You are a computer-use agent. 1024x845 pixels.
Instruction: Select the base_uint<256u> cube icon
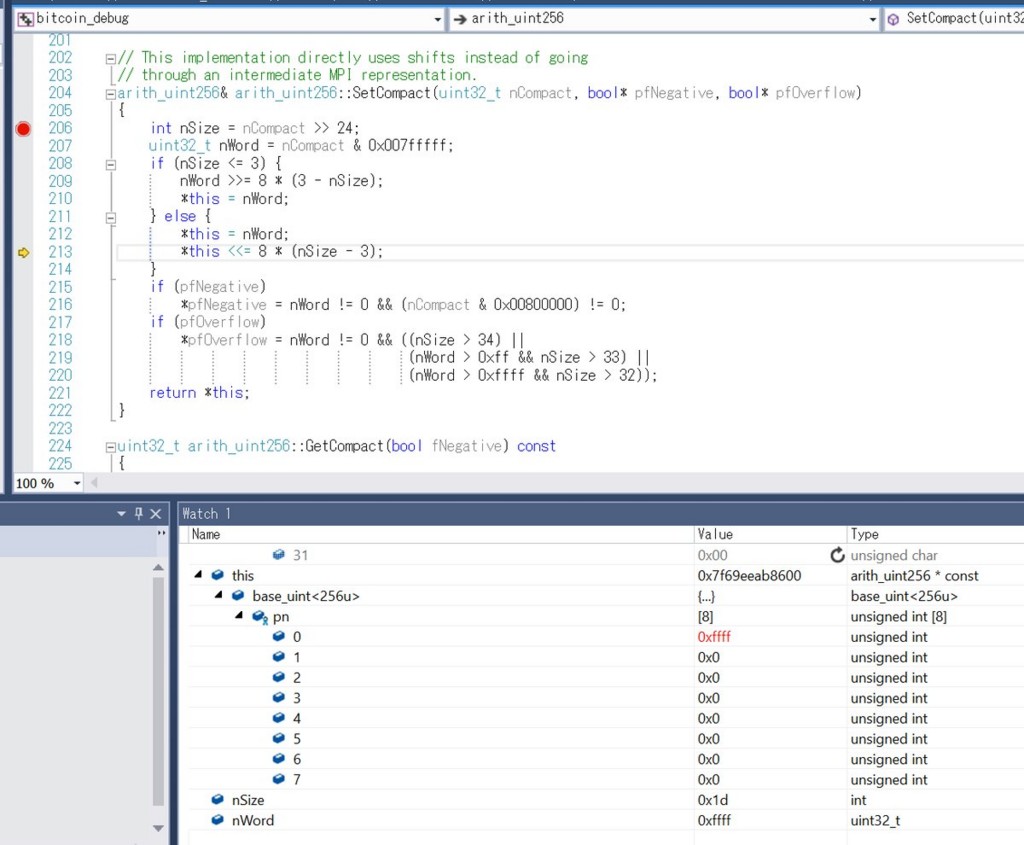[238, 596]
